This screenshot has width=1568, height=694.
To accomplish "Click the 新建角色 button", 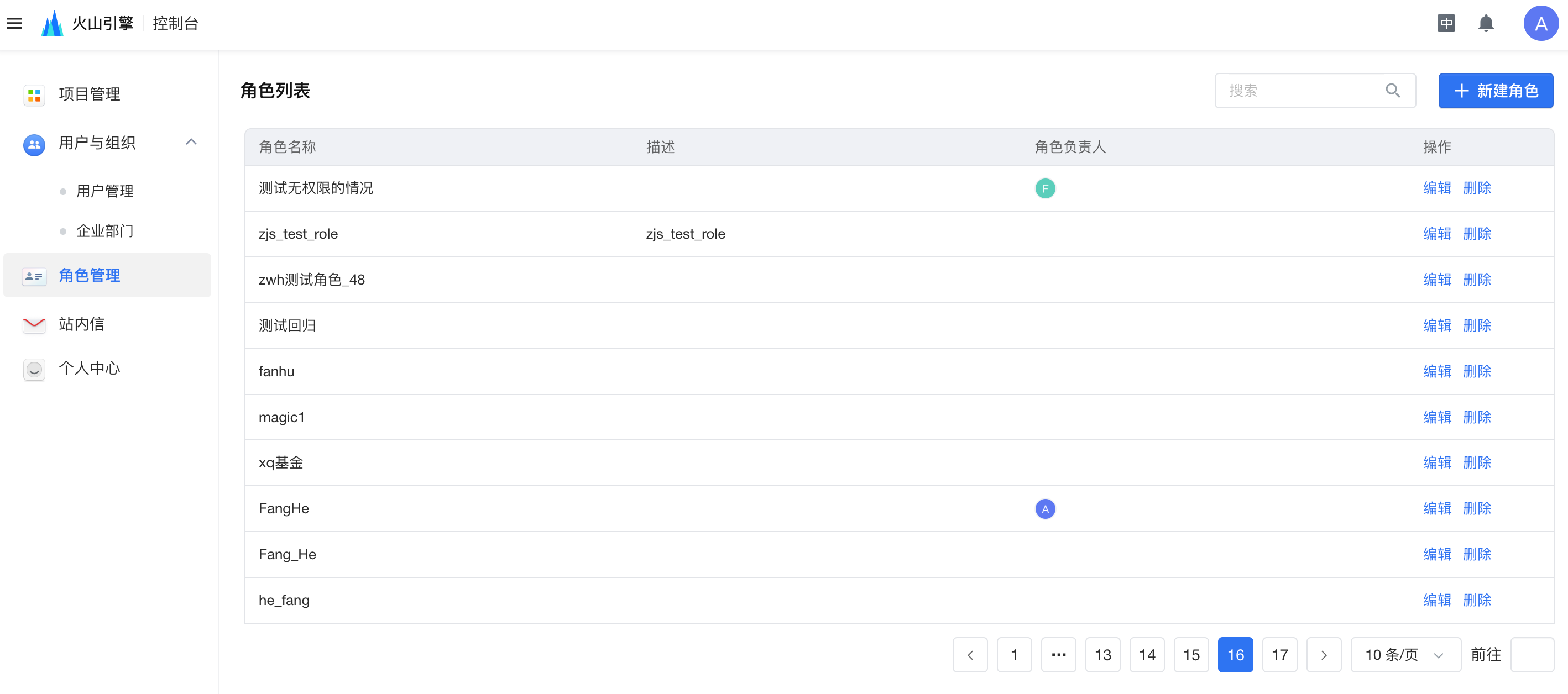I will pyautogui.click(x=1496, y=91).
